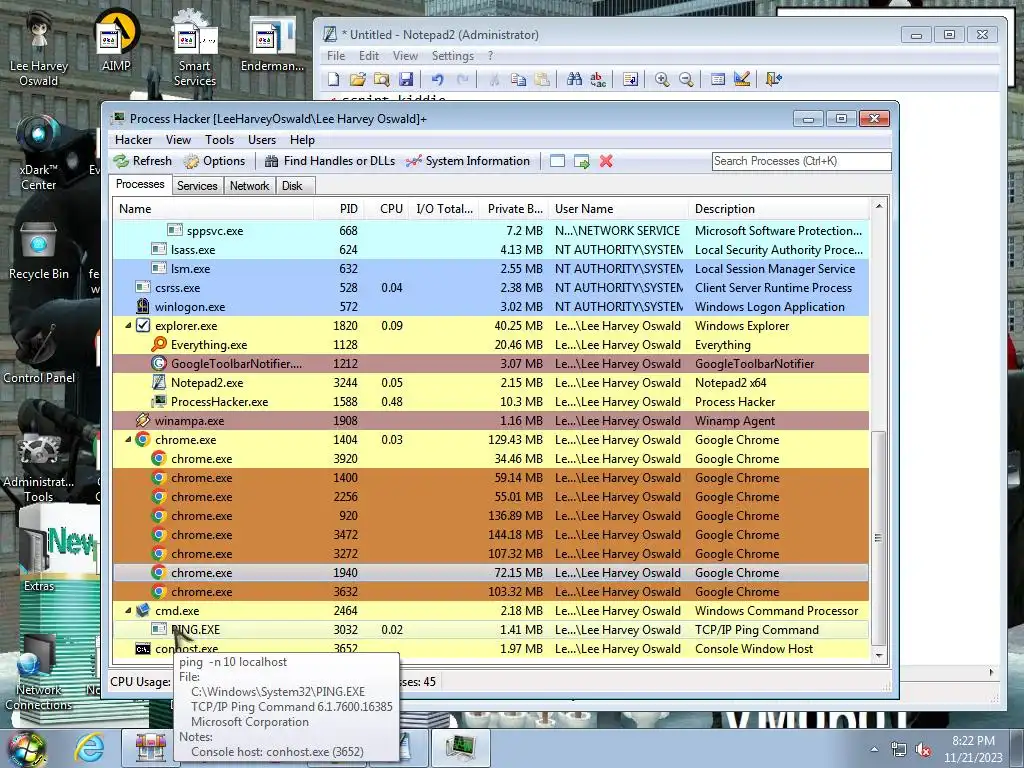Click the Exit door icon in Notepad2
This screenshot has height=768, width=1024.
coord(774,80)
